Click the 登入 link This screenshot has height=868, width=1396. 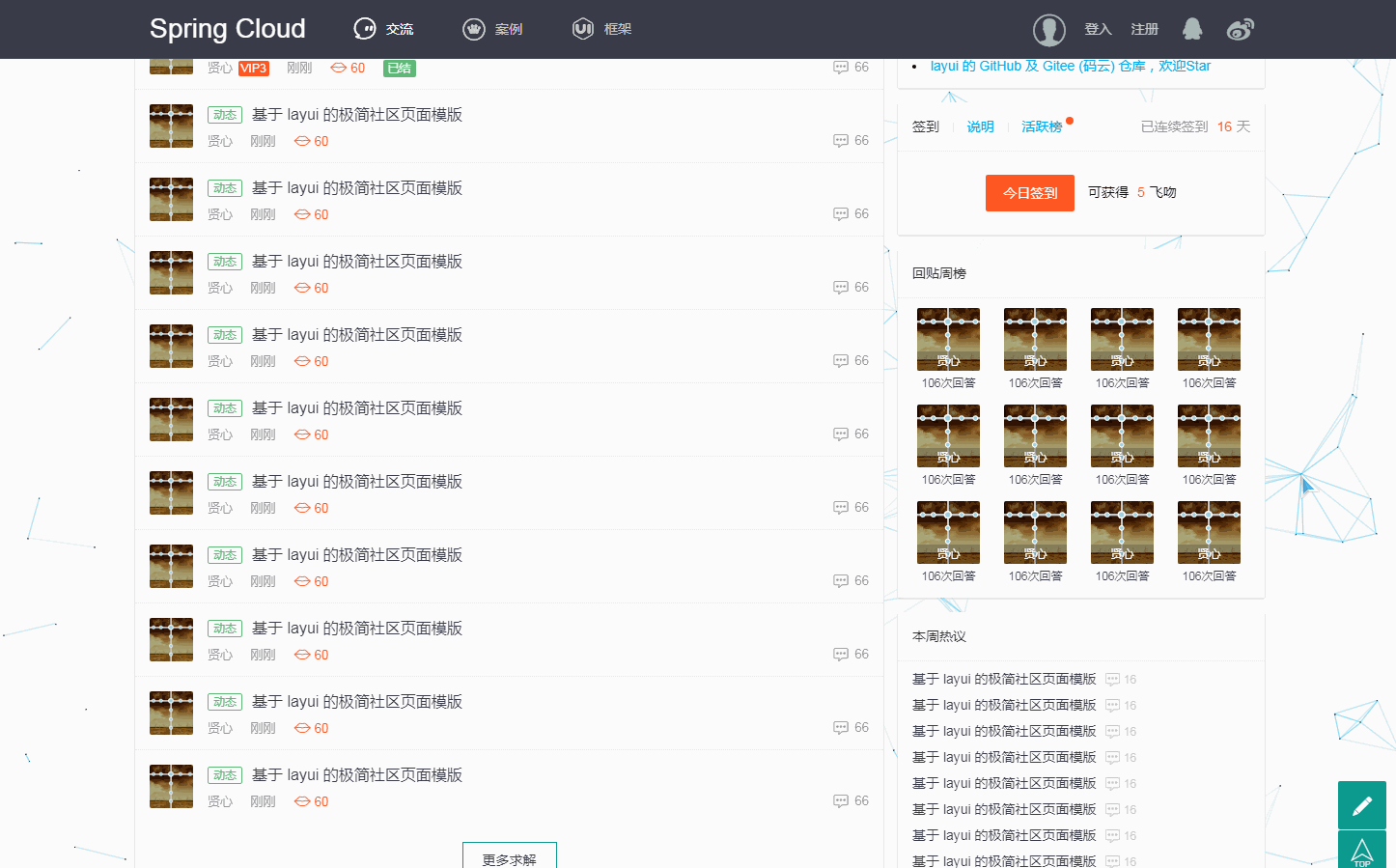(x=1098, y=29)
